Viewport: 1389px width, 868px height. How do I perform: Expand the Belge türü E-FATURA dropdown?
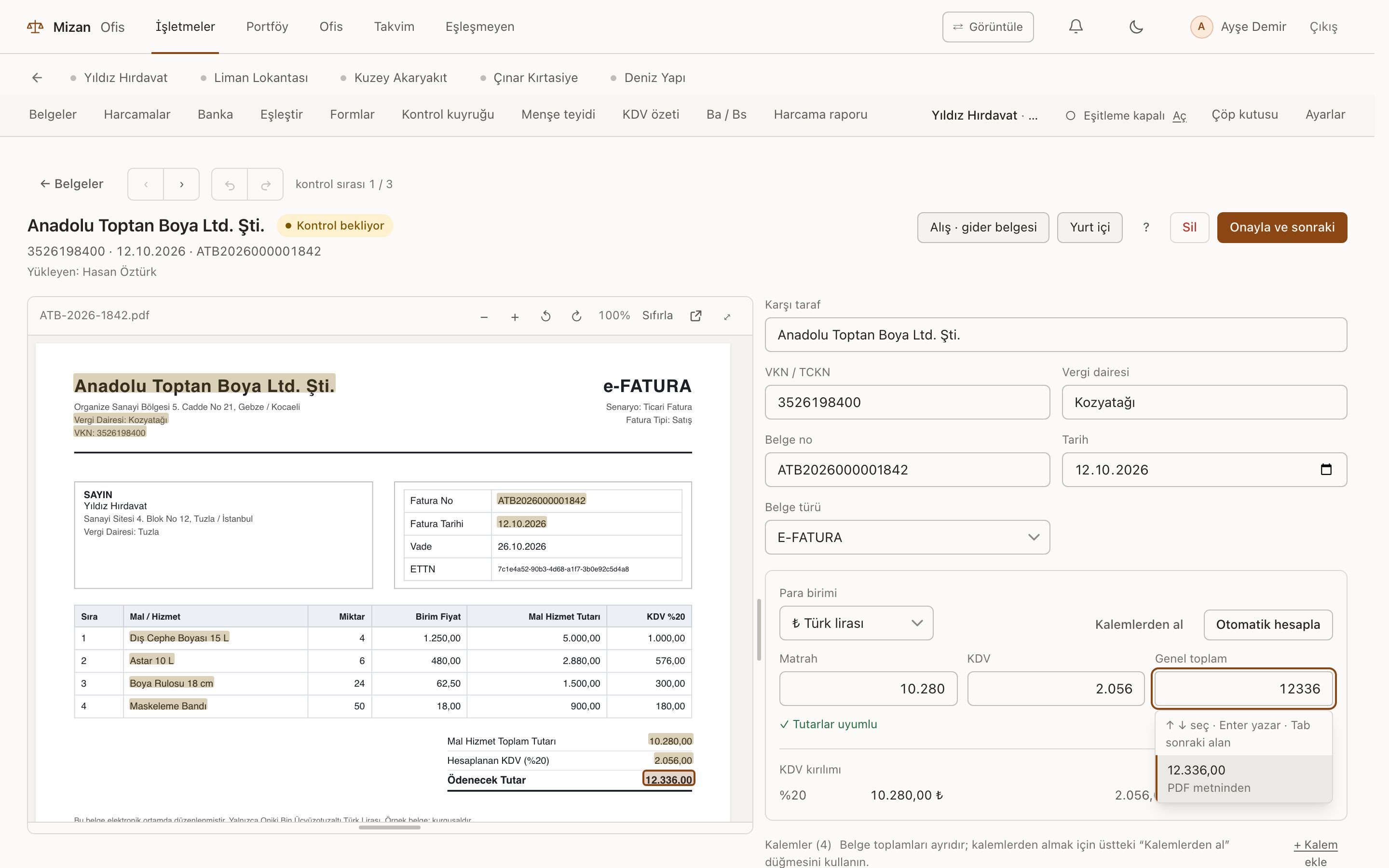(907, 537)
